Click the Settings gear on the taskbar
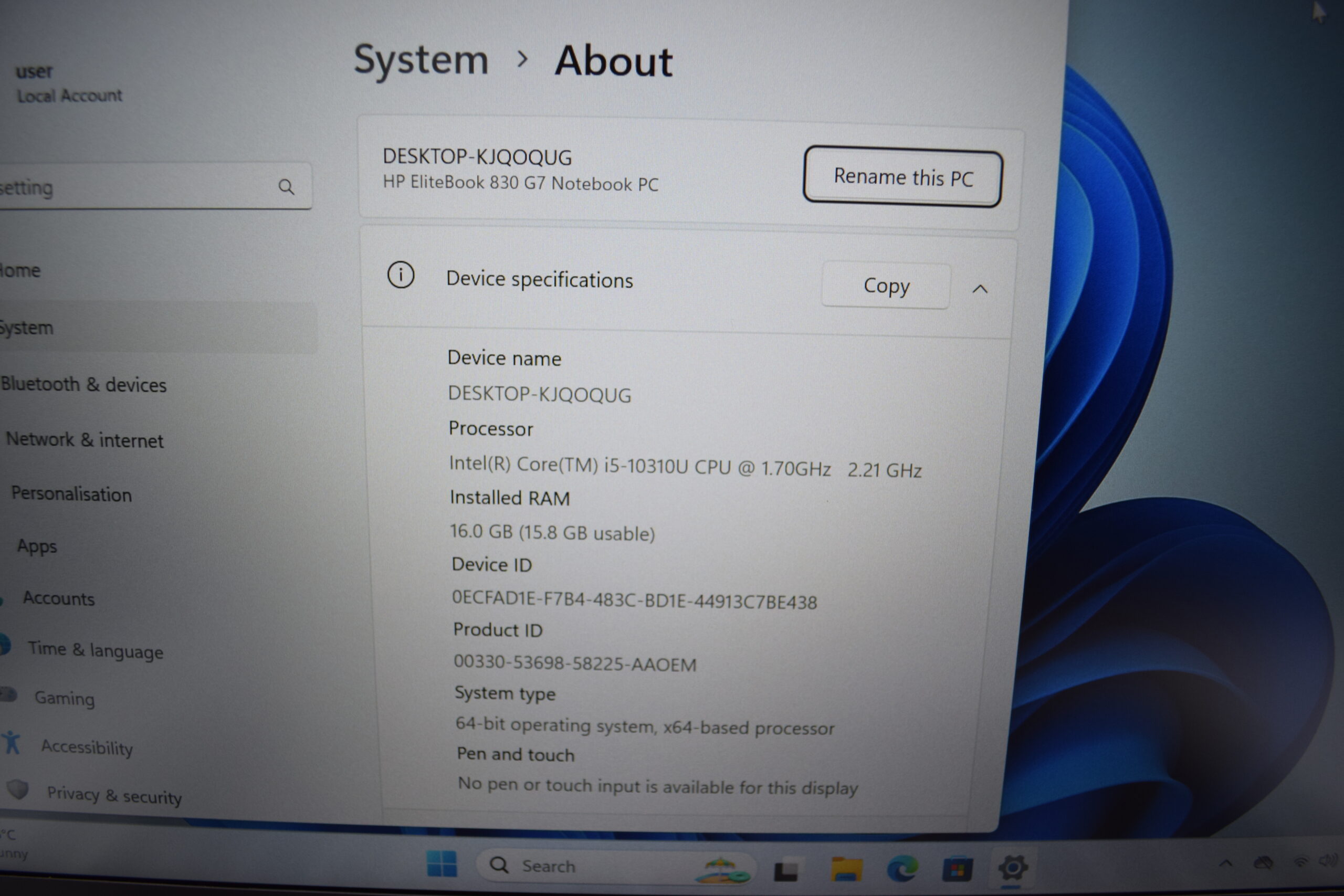1344x896 pixels. (1013, 869)
